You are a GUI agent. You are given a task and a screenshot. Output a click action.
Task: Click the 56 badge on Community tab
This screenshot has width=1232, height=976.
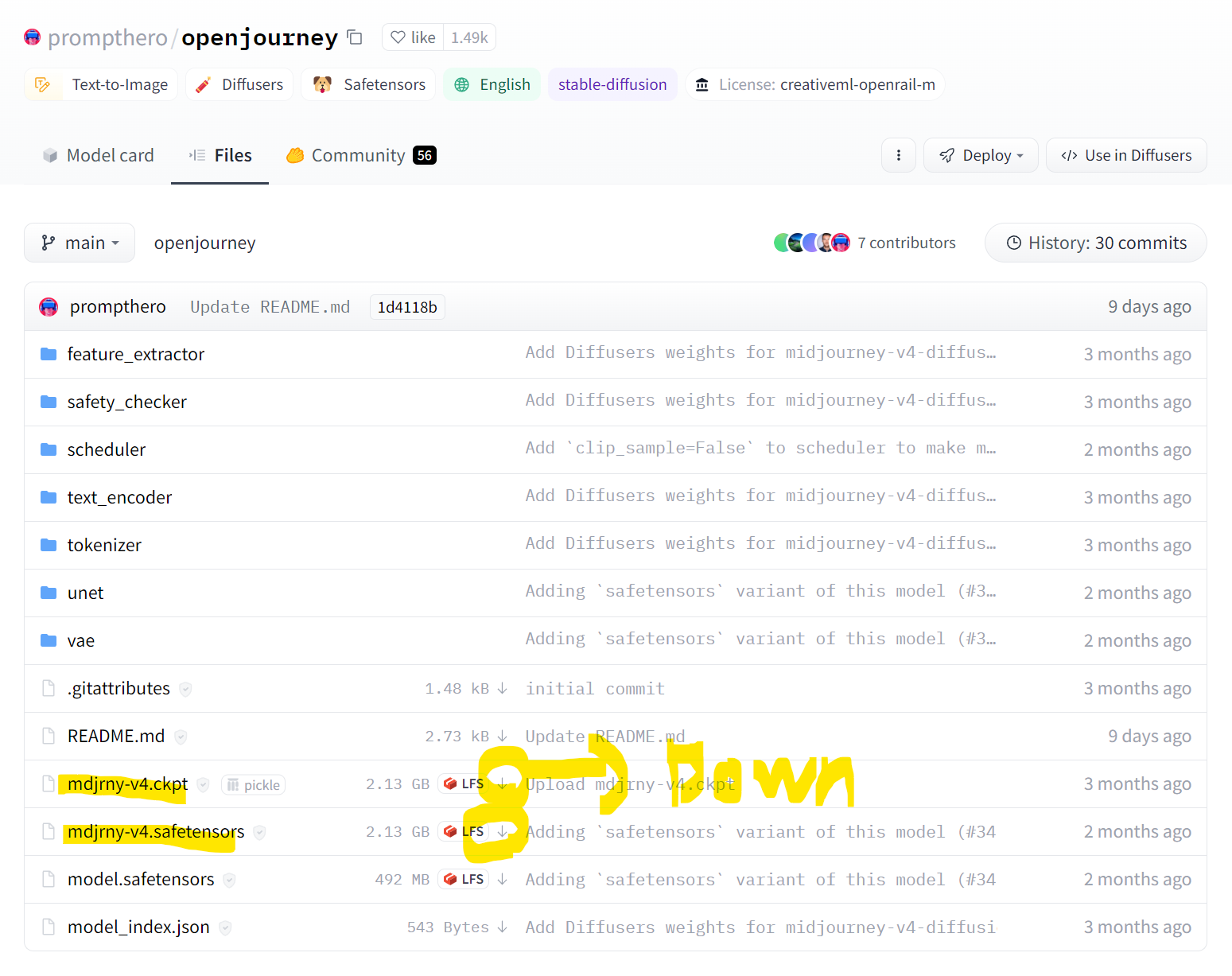point(425,155)
